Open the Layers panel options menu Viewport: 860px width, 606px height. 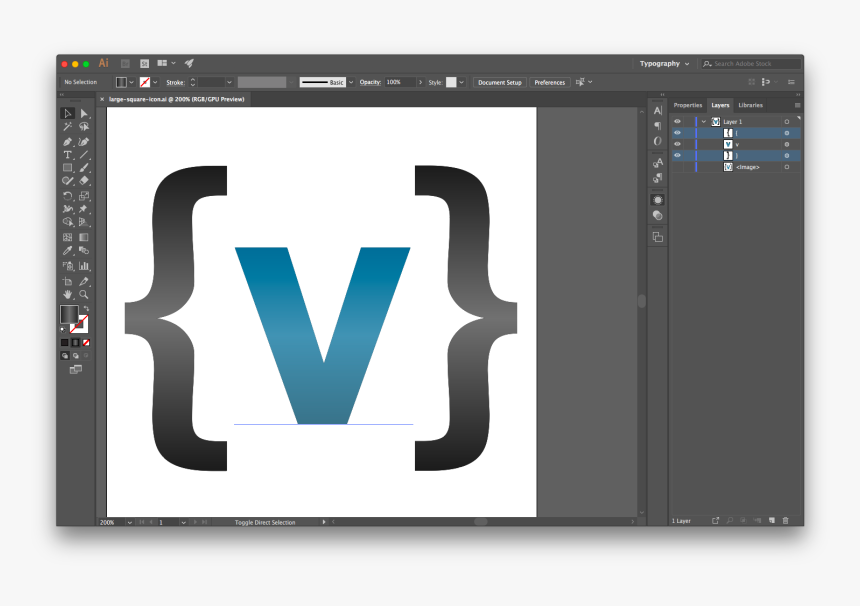[797, 105]
